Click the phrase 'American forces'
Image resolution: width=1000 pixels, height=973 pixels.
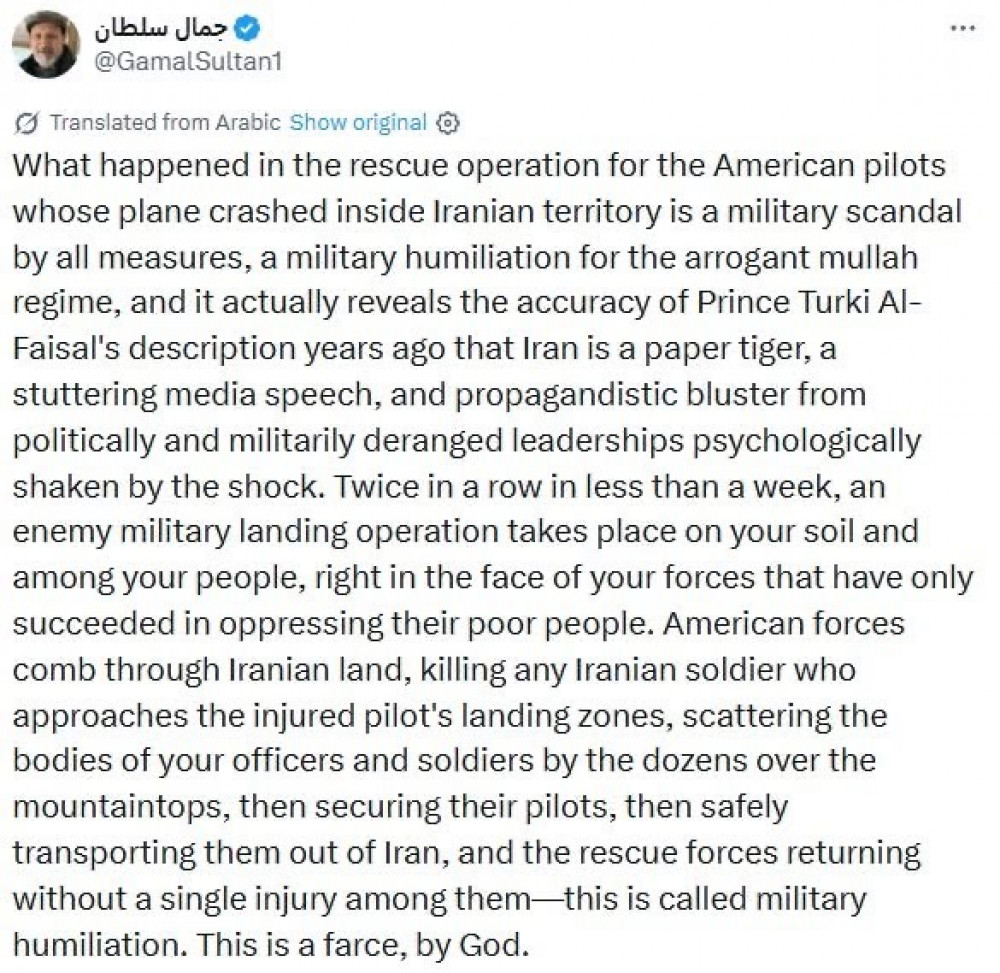click(x=785, y=623)
